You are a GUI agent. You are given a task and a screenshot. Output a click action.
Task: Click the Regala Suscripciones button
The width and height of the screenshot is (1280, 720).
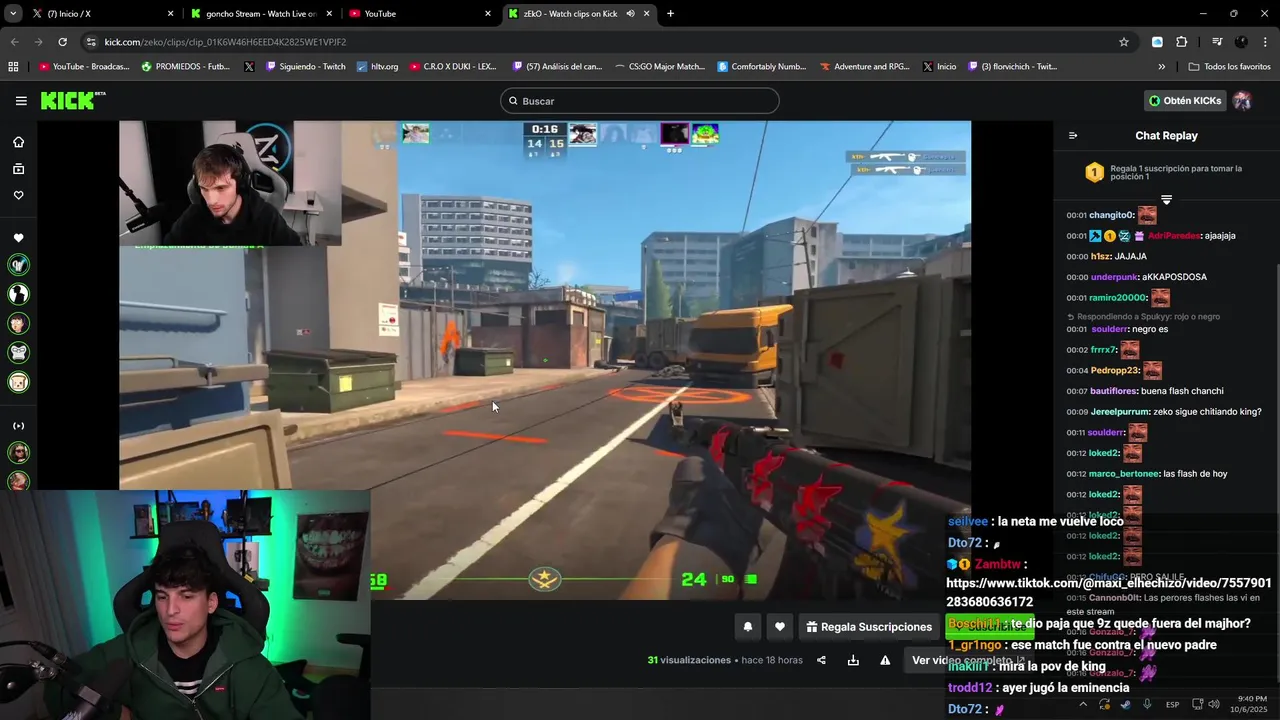[869, 627]
